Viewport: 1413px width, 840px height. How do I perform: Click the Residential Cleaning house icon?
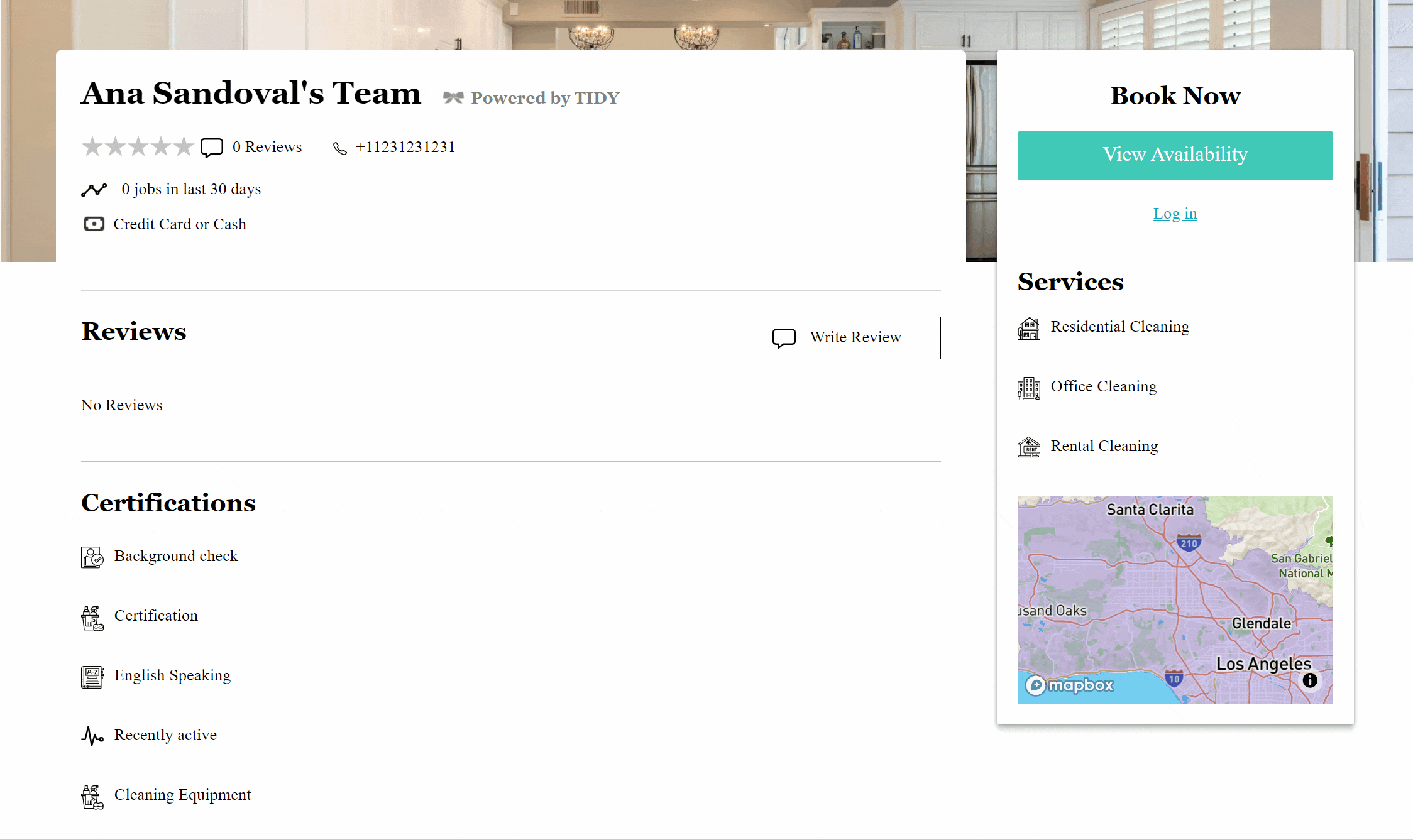tap(1028, 328)
